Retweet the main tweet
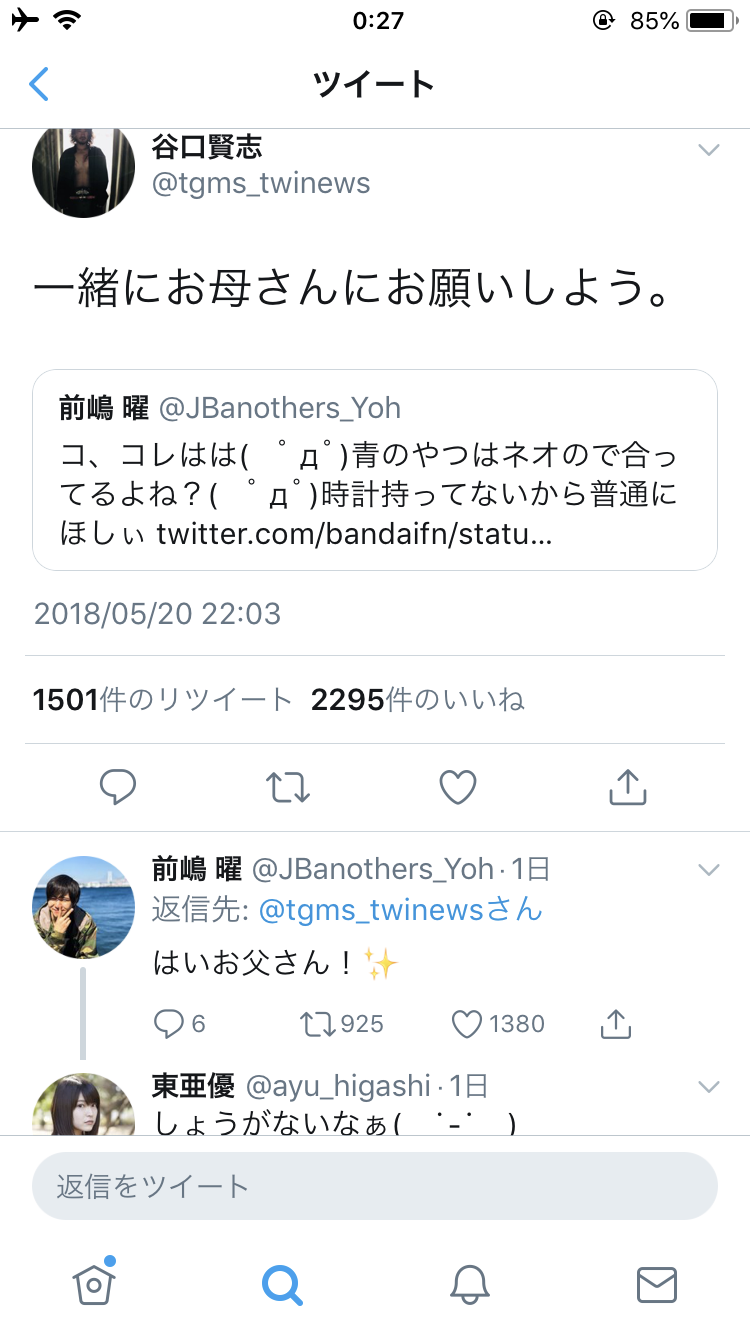Viewport: 750px width, 1334px height. point(288,788)
